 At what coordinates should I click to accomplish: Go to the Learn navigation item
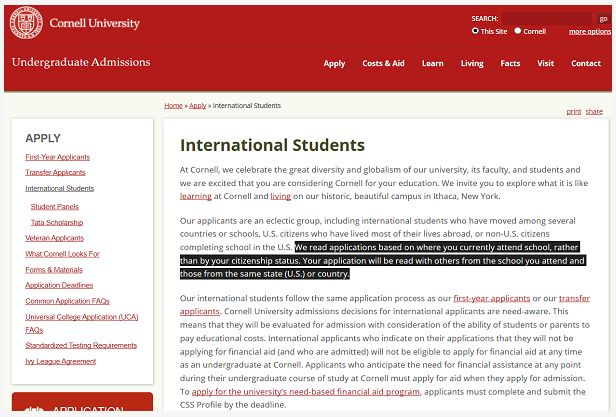tap(432, 63)
